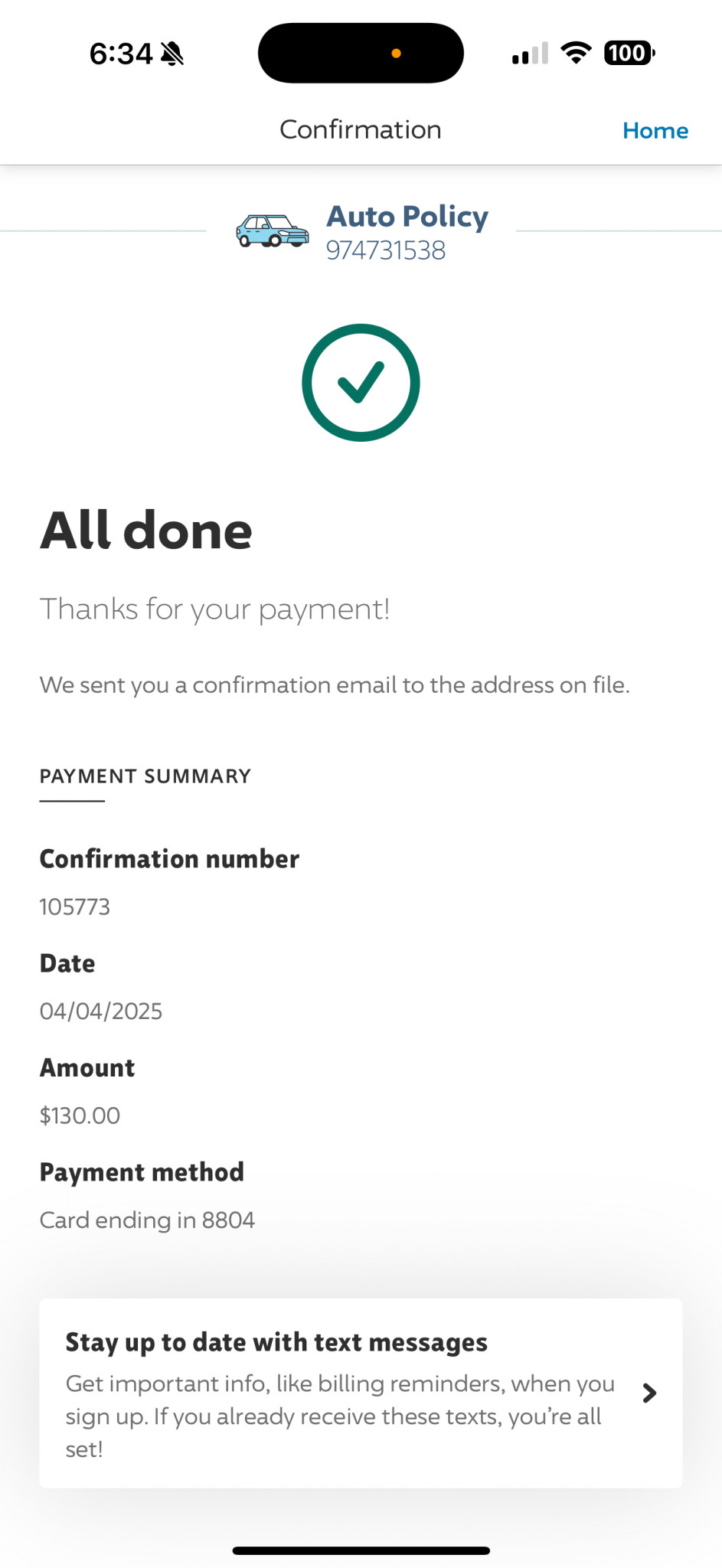
Task: Tap the battery level indicator
Action: pyautogui.click(x=629, y=53)
